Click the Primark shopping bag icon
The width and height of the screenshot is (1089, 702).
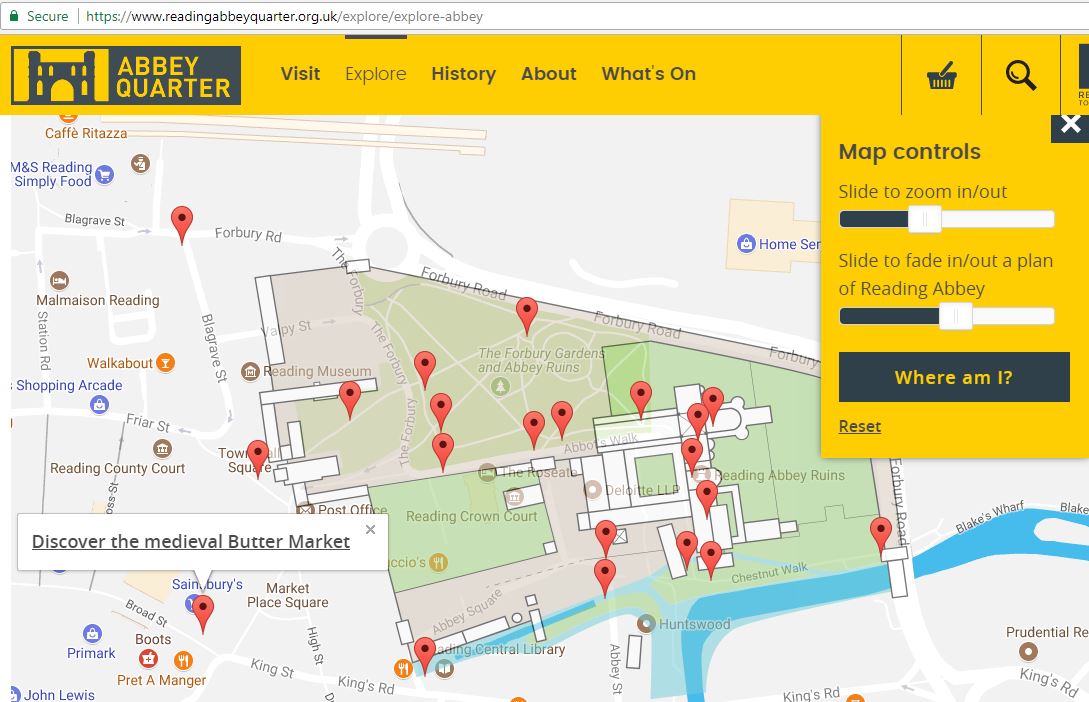coord(92,633)
